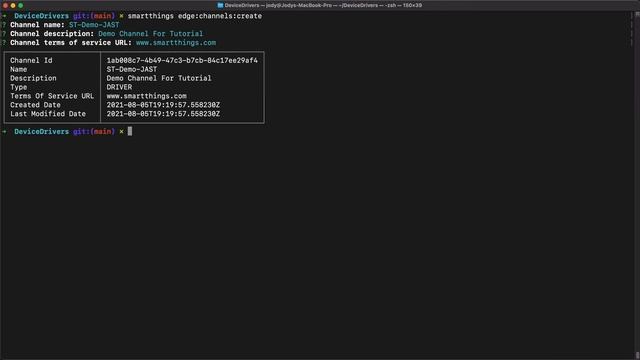Click the 'Last Modified Date' row label

coord(48,114)
